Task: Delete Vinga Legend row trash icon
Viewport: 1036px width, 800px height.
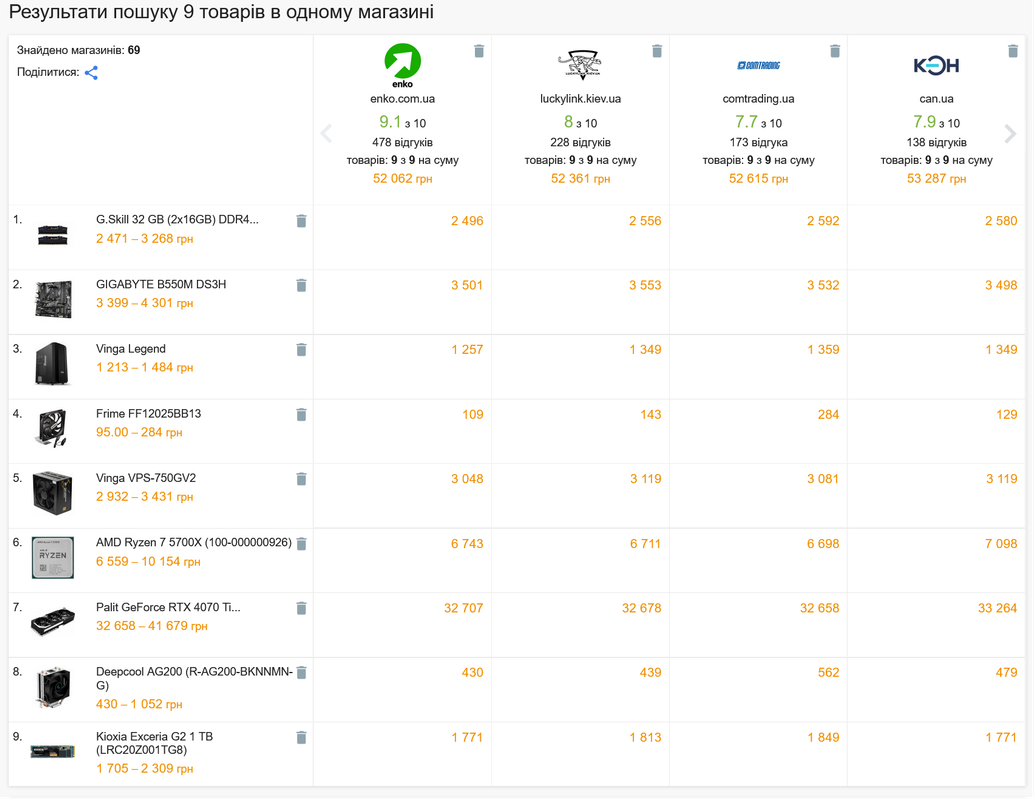Action: tap(301, 349)
